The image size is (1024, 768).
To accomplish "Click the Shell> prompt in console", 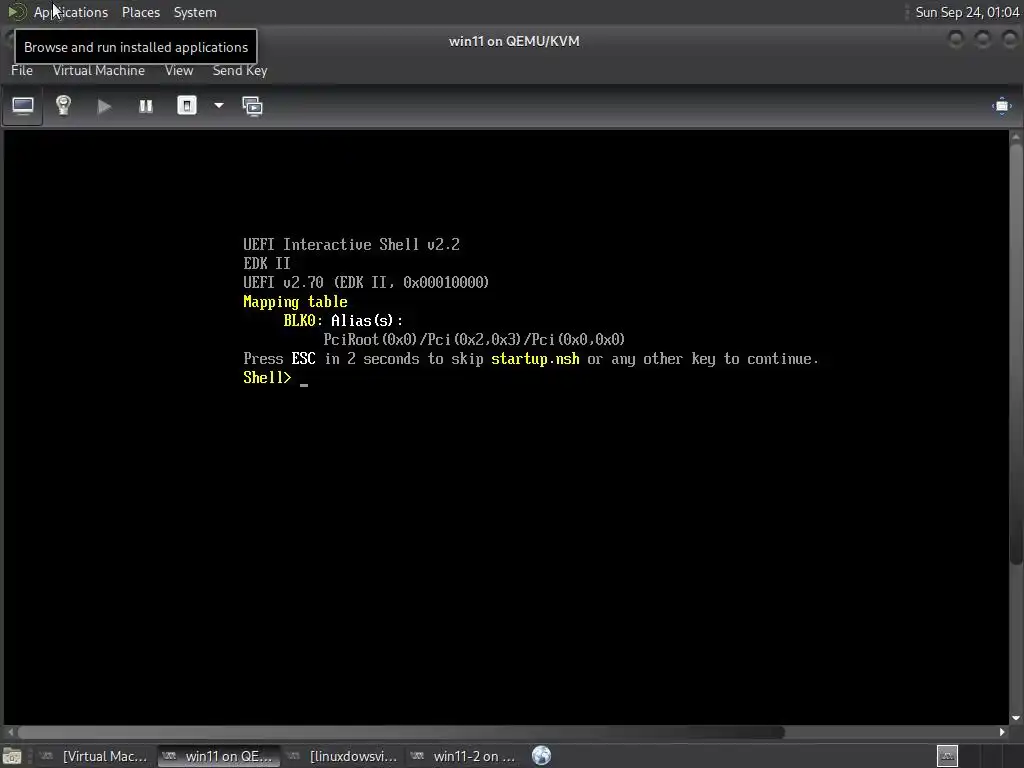I will (x=267, y=377).
